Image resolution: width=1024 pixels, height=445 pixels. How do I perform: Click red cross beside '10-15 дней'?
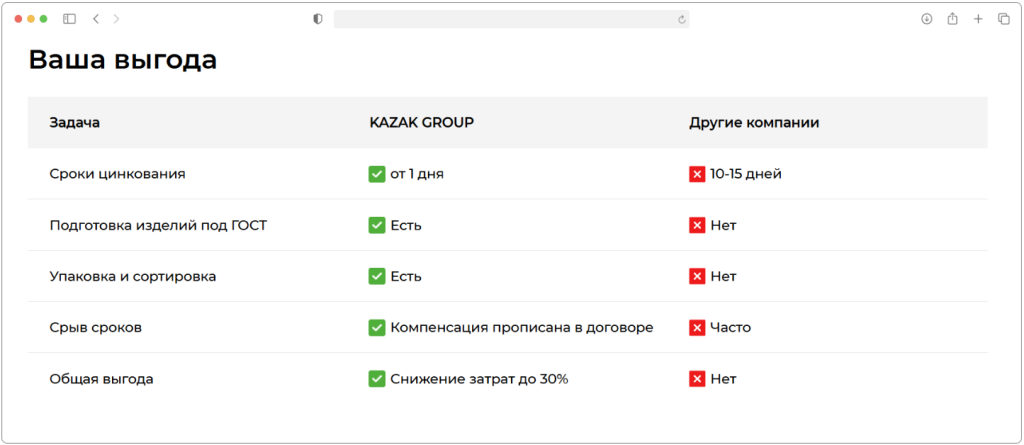697,174
